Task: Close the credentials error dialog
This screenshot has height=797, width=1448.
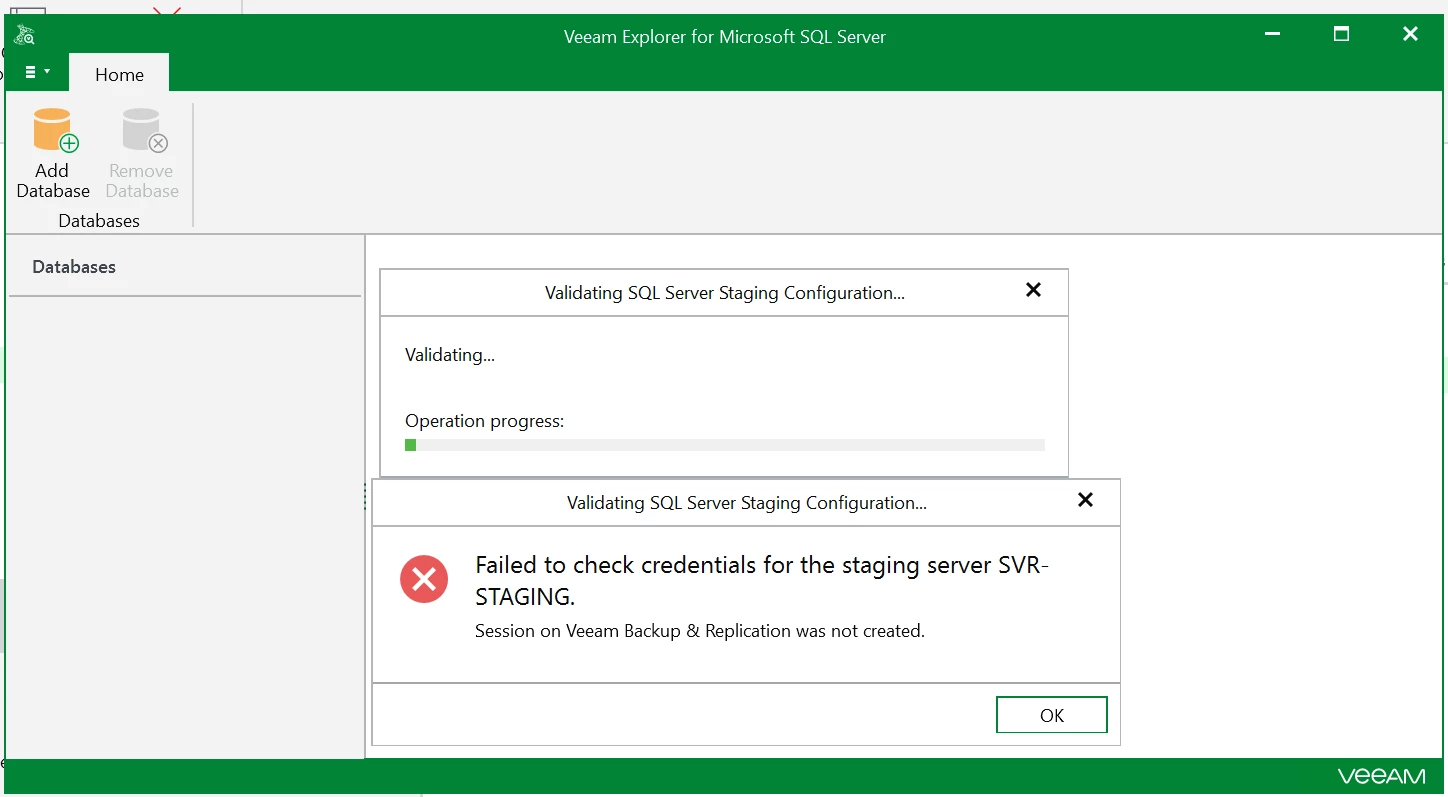Action: 1085,500
